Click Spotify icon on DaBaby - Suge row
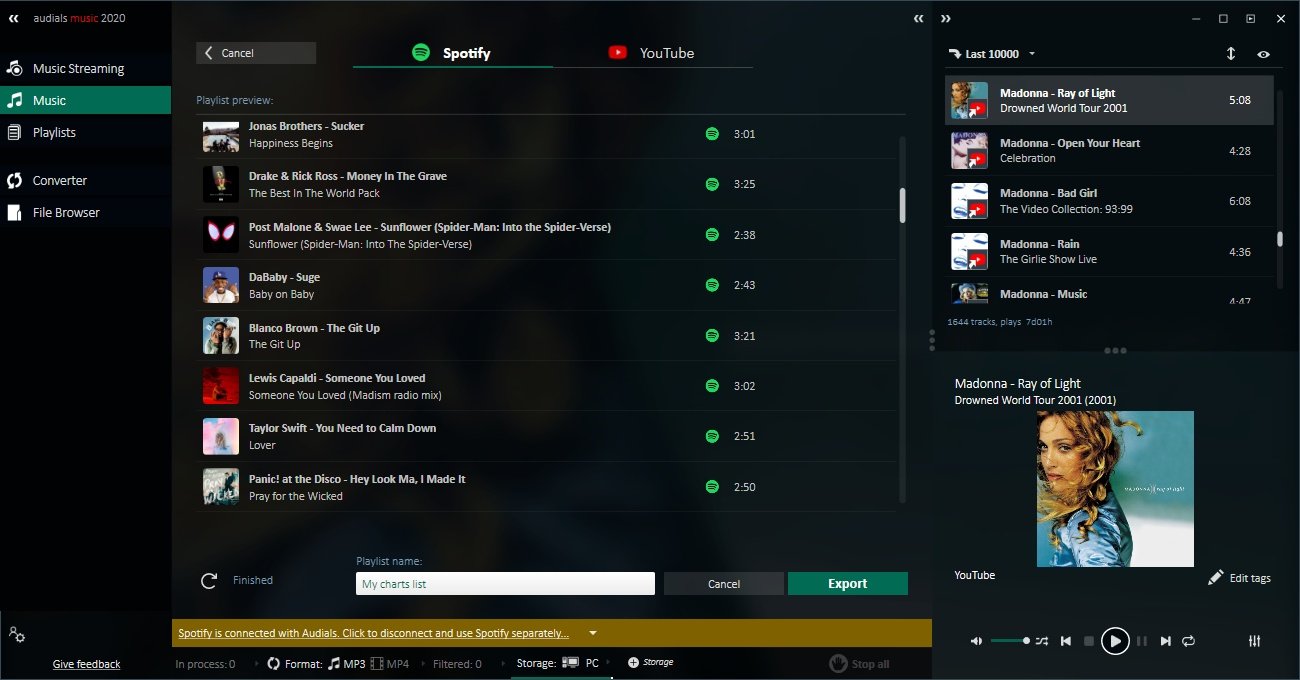Screen dimensions: 1300x680 [712, 285]
